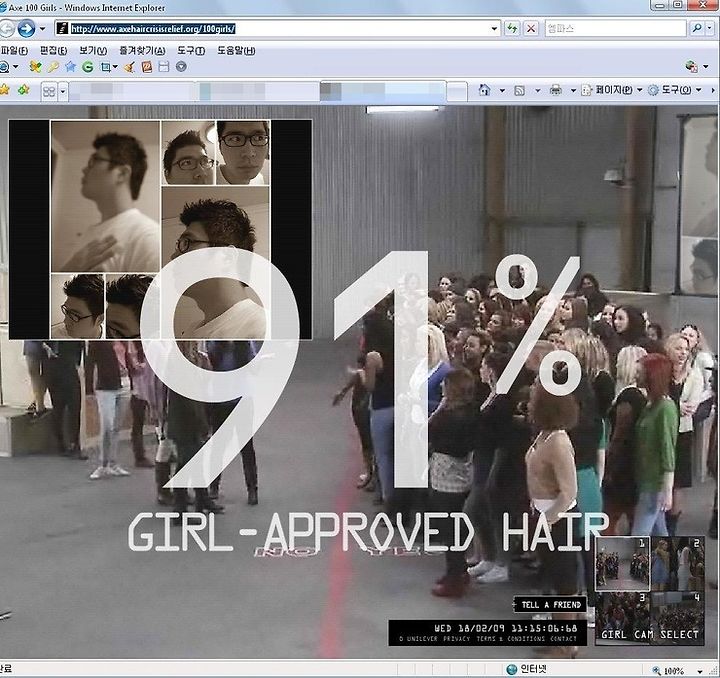Open the recent pages history dropdown arrow
The image size is (720, 678).
[x=42, y=29]
